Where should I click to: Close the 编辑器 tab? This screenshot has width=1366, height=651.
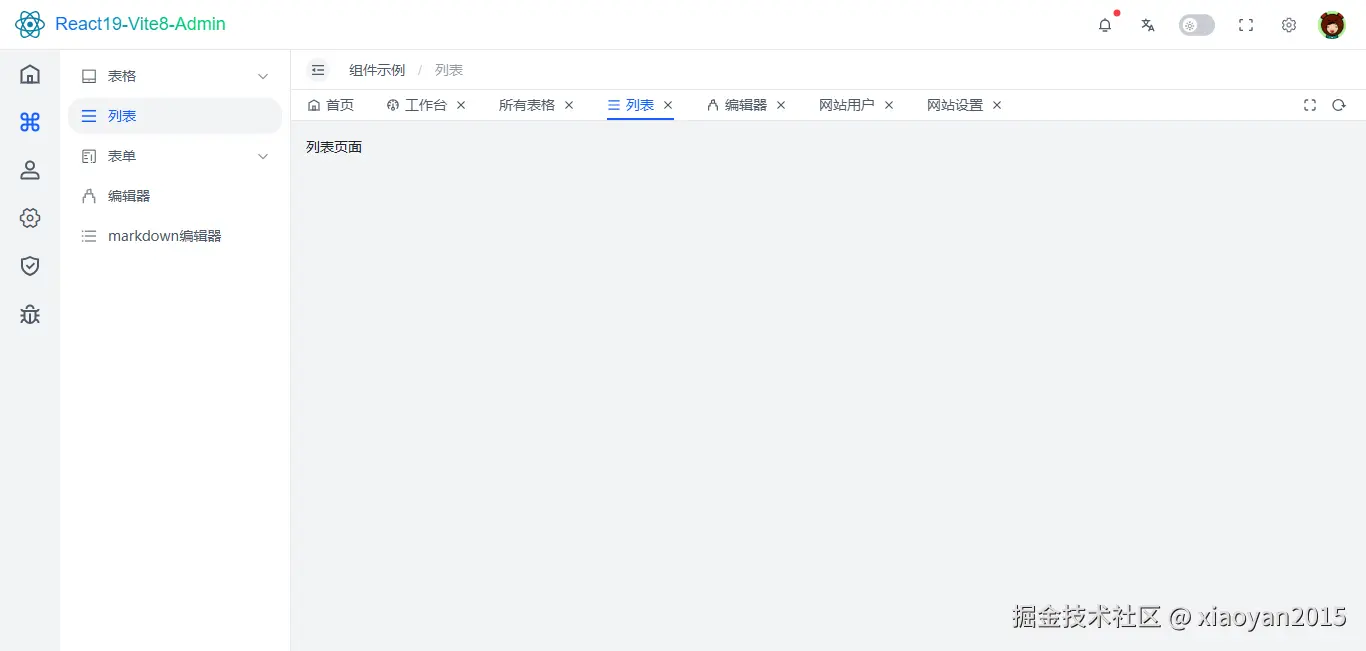click(781, 105)
